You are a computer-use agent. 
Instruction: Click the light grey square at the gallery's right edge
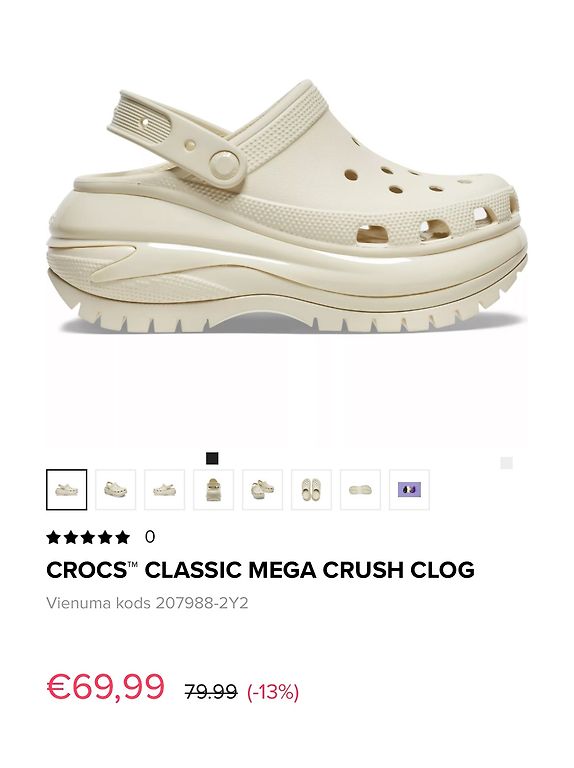pyautogui.click(x=506, y=463)
